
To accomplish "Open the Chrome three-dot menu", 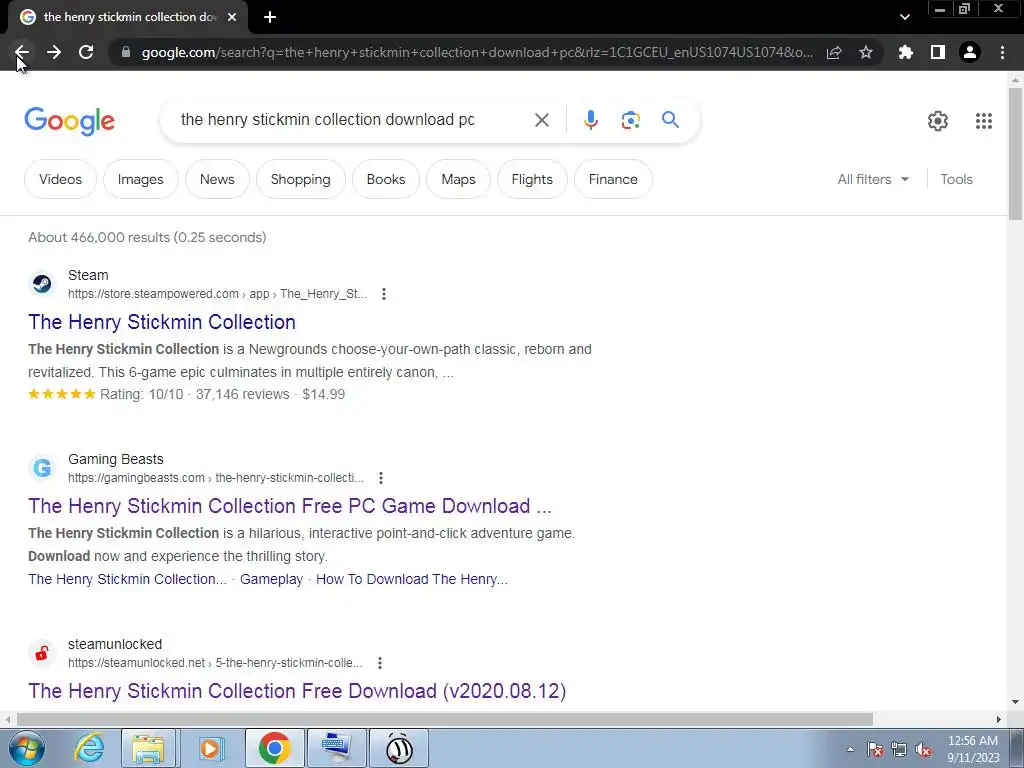I will click(x=1002, y=52).
